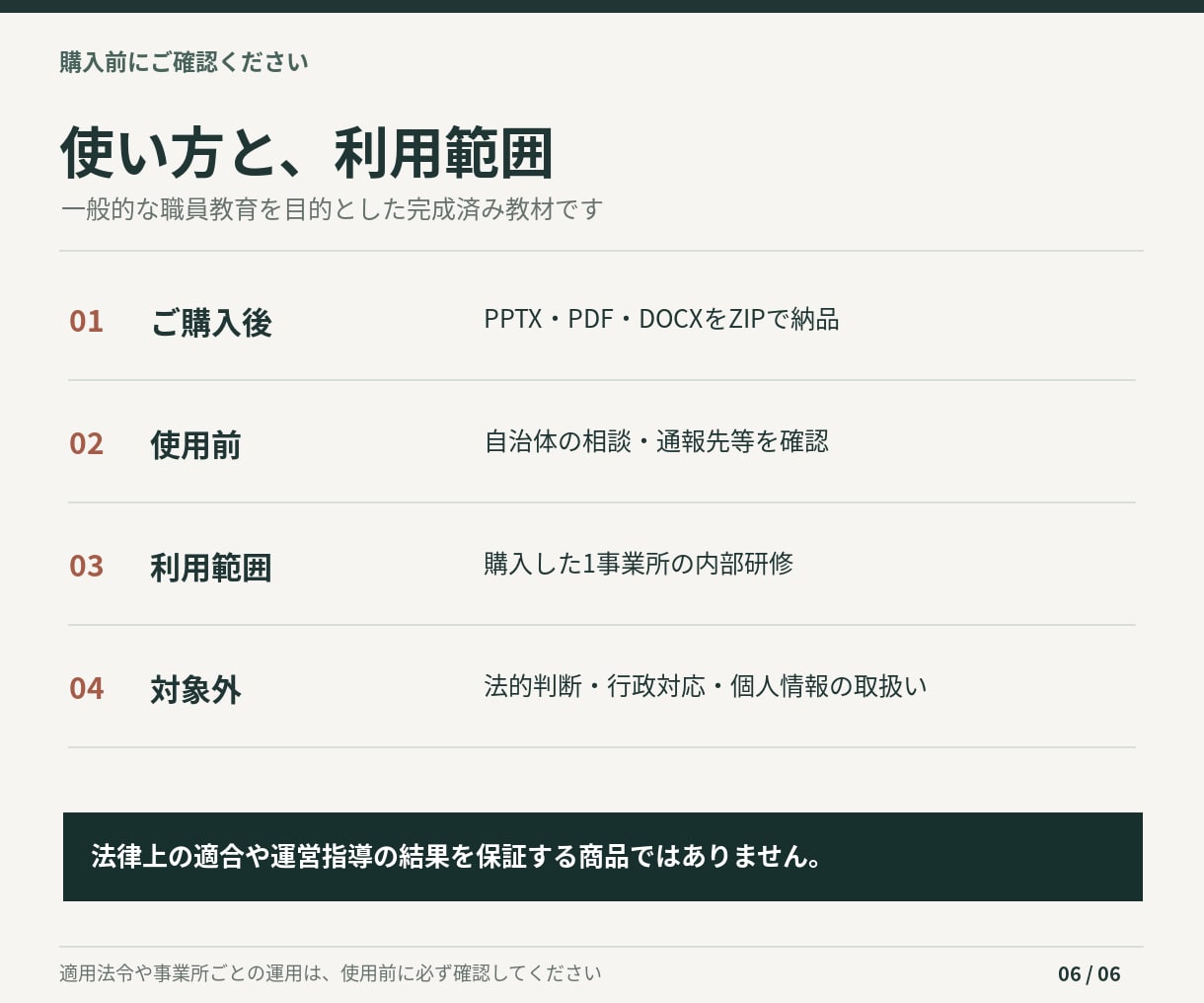Select the 利用範囲 row label

click(x=211, y=568)
